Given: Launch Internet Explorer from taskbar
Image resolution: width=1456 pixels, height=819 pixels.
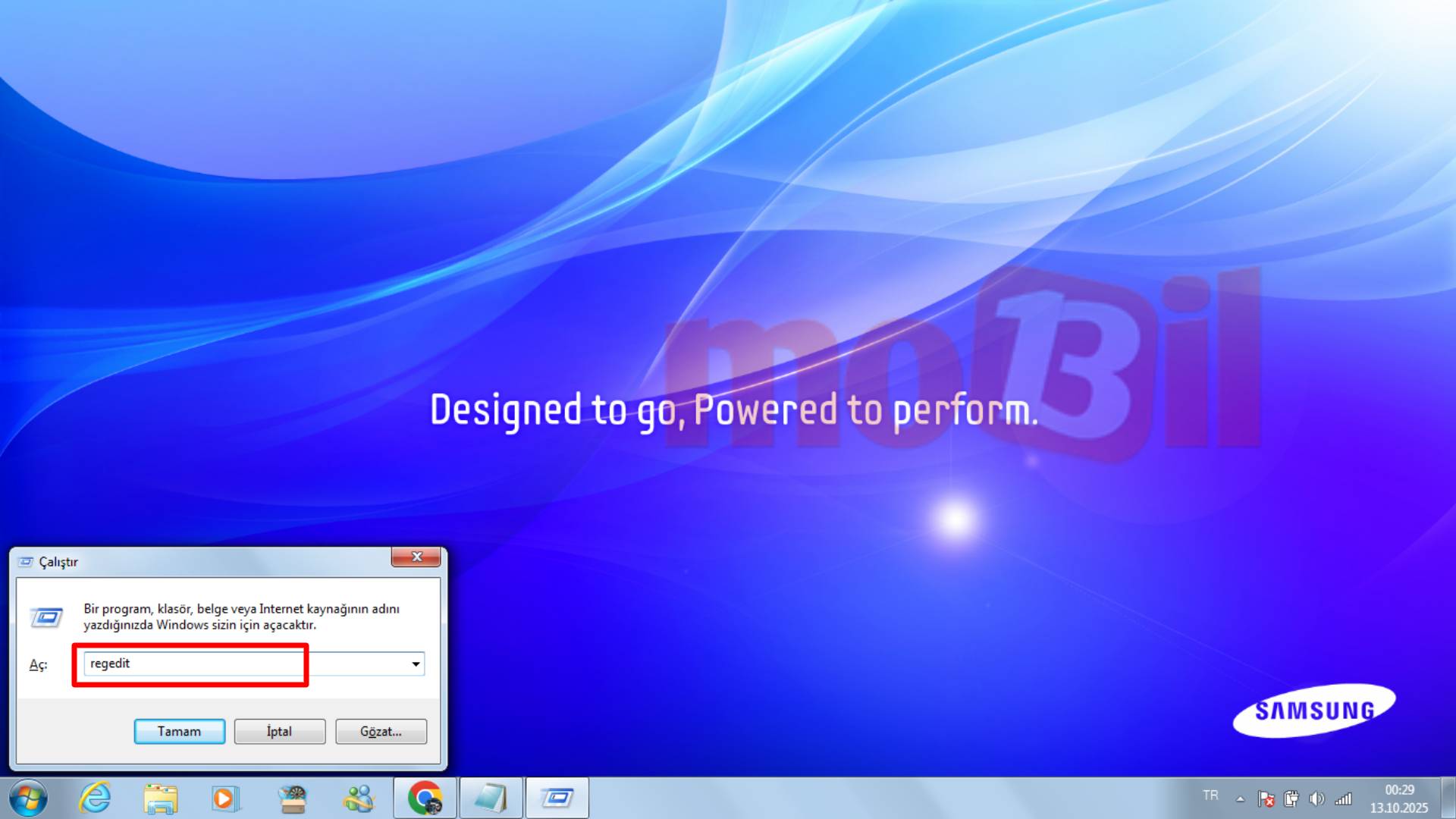Looking at the screenshot, I should [95, 798].
